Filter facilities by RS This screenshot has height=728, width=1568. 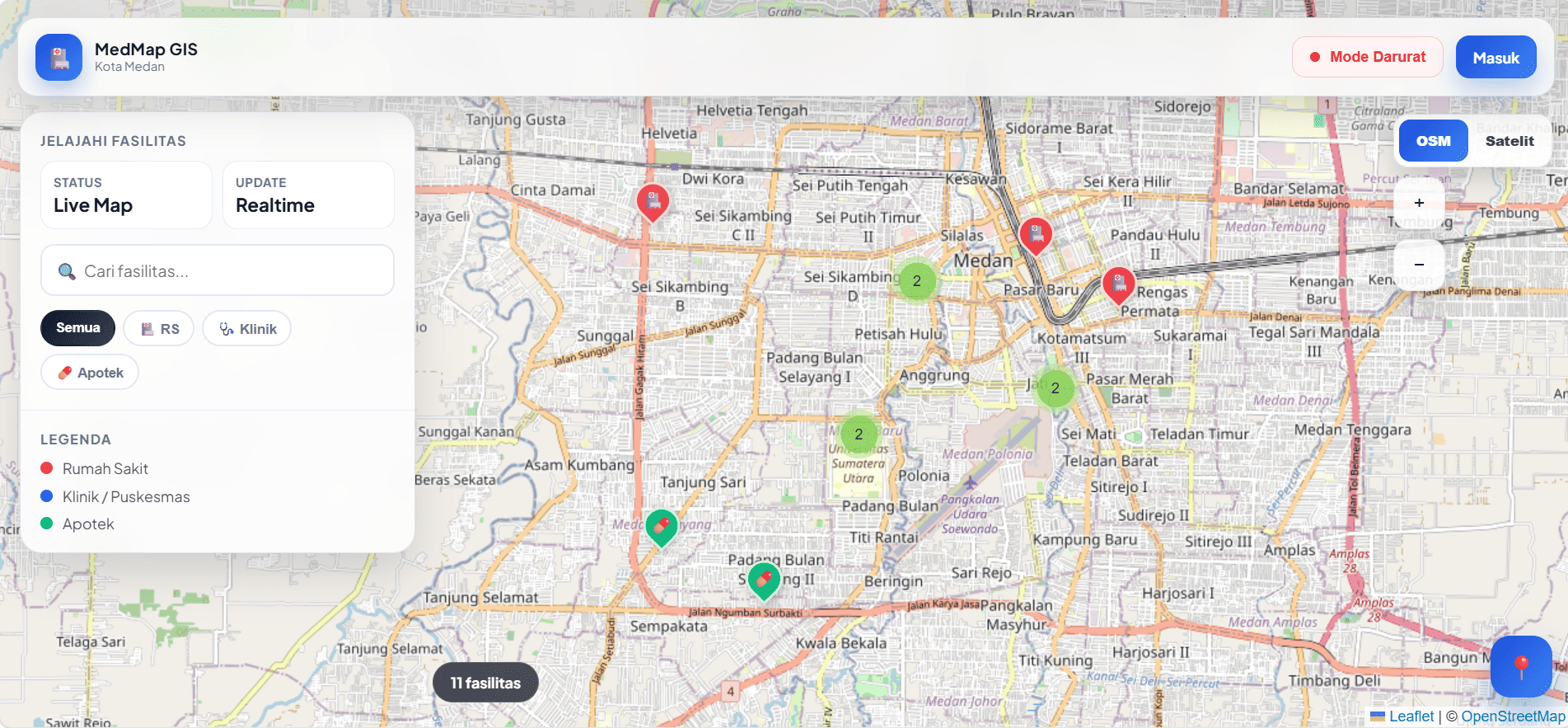tap(159, 328)
